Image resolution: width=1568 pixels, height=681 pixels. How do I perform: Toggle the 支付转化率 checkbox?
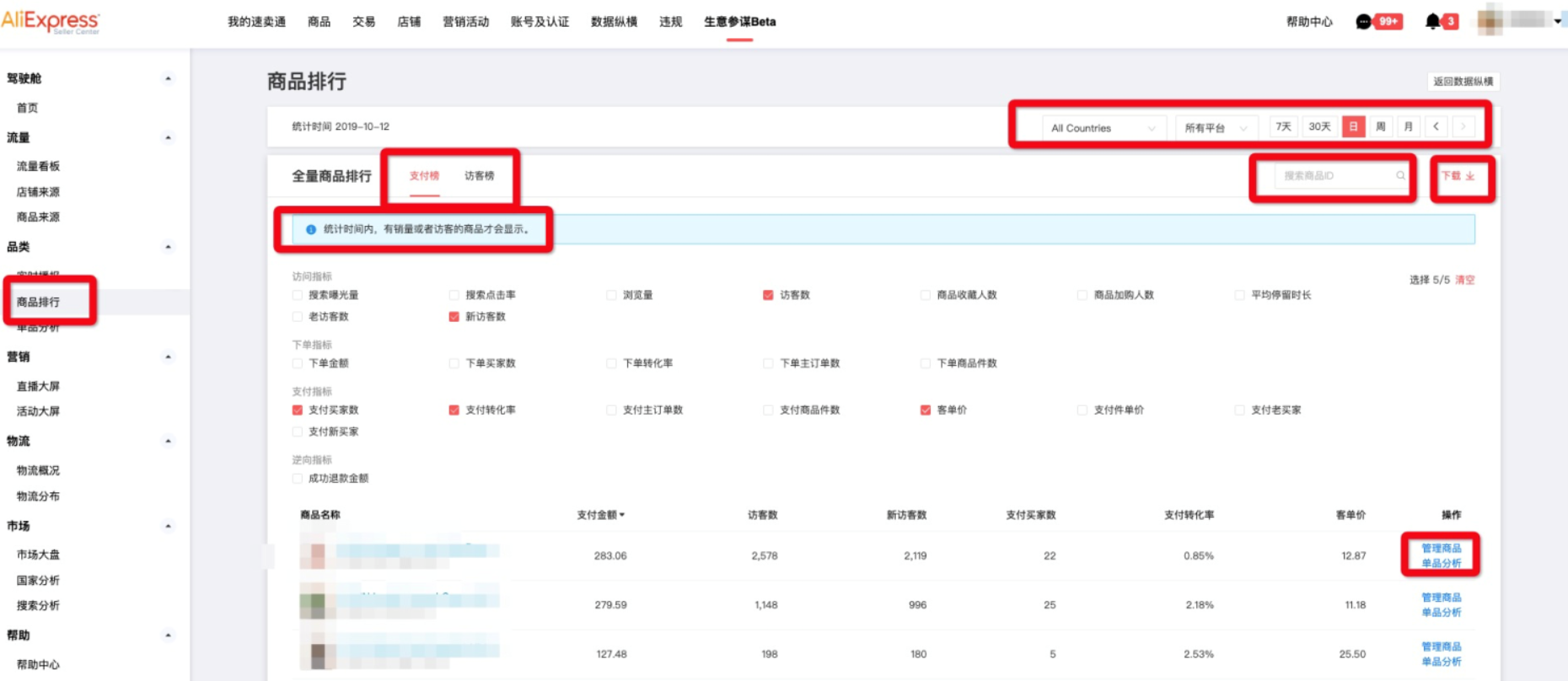454,410
